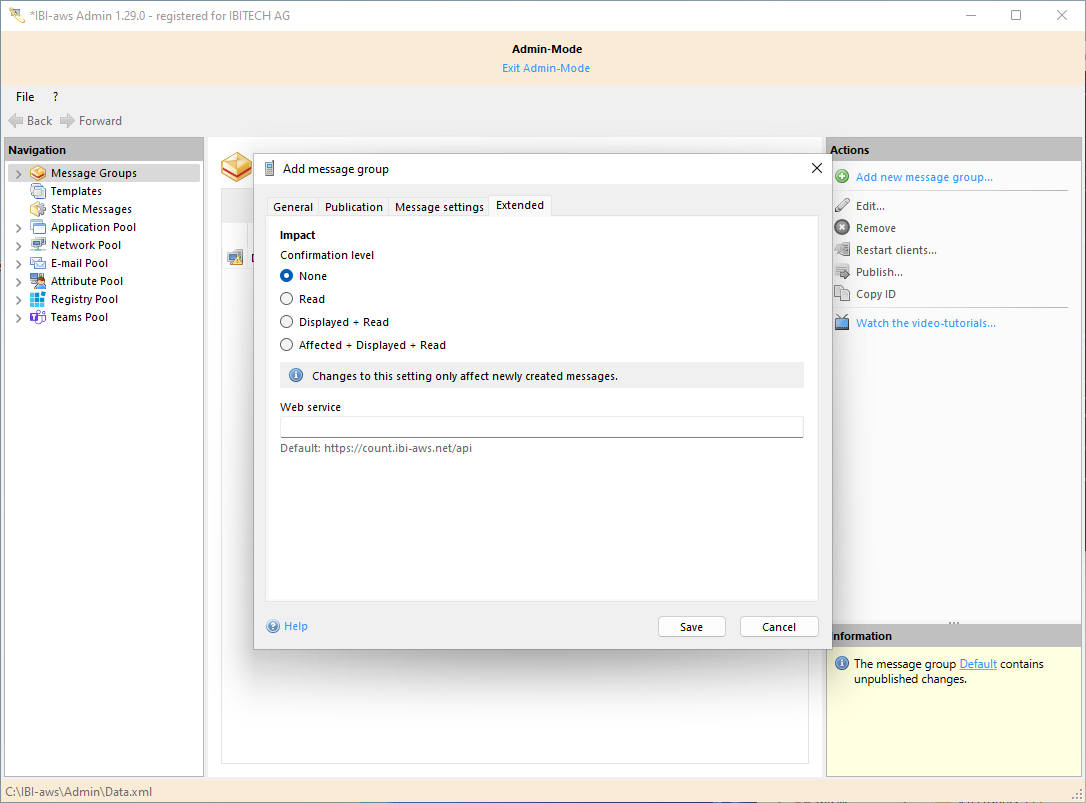
Task: Click the green Add new message group icon
Action: tap(842, 177)
